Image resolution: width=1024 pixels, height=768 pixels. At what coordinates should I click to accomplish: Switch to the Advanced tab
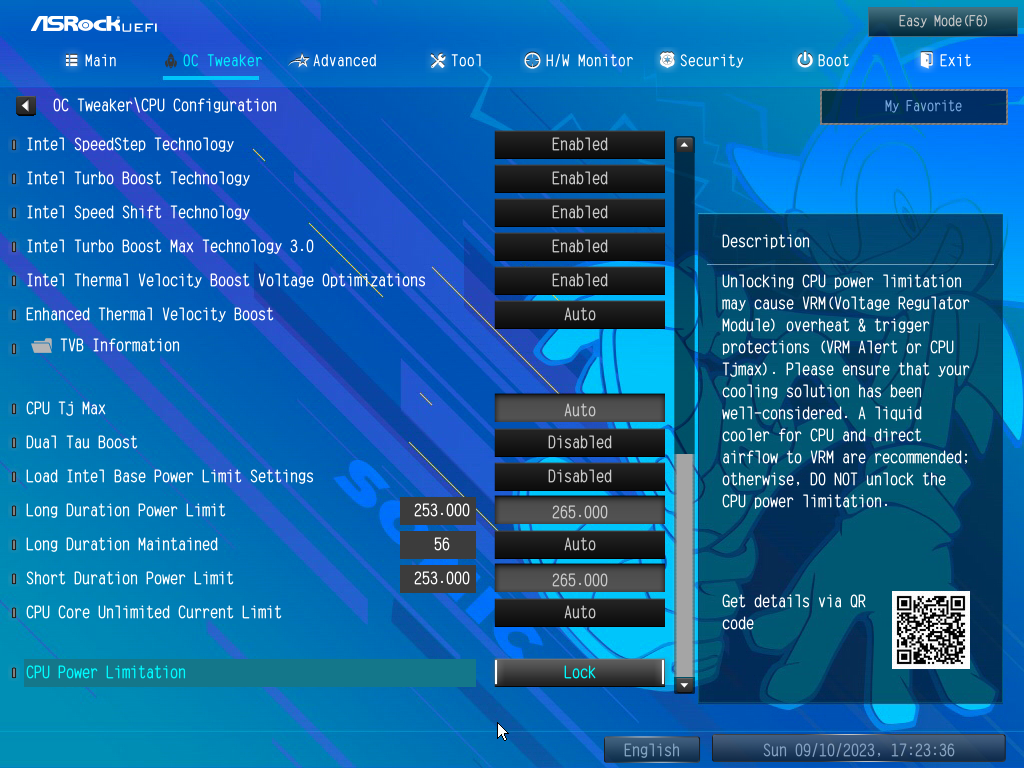click(333, 61)
